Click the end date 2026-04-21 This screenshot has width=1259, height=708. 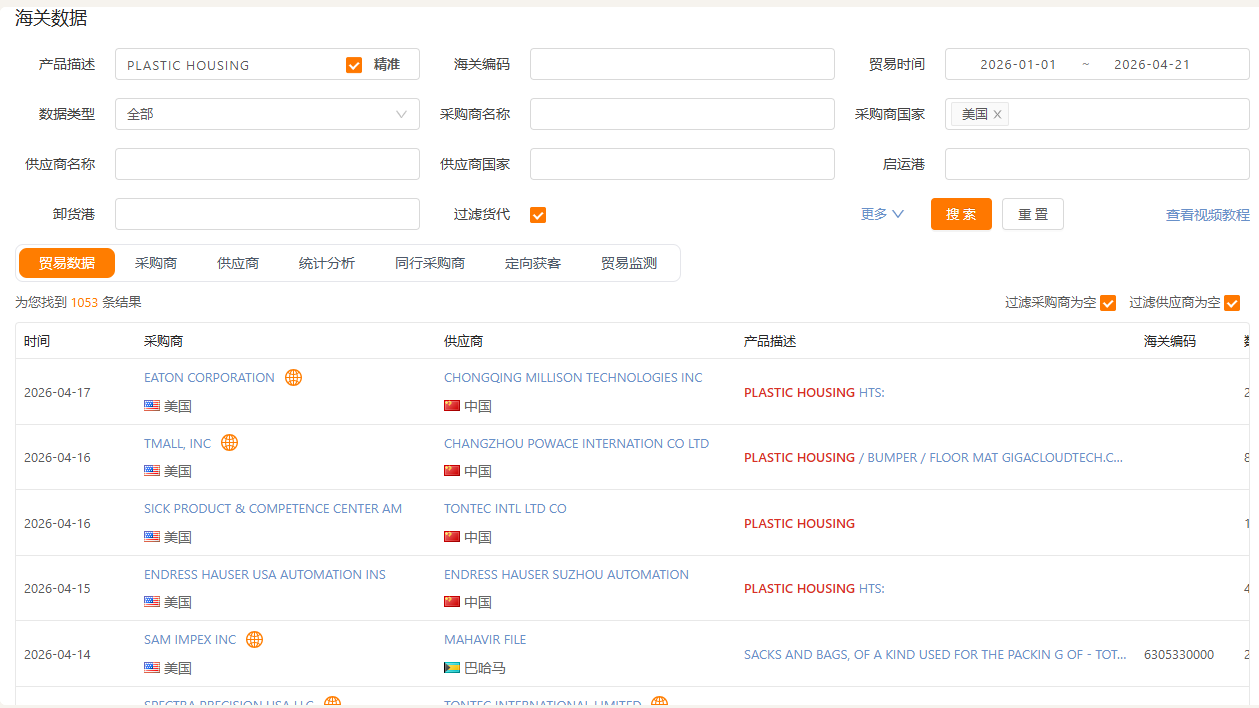[x=1152, y=64]
